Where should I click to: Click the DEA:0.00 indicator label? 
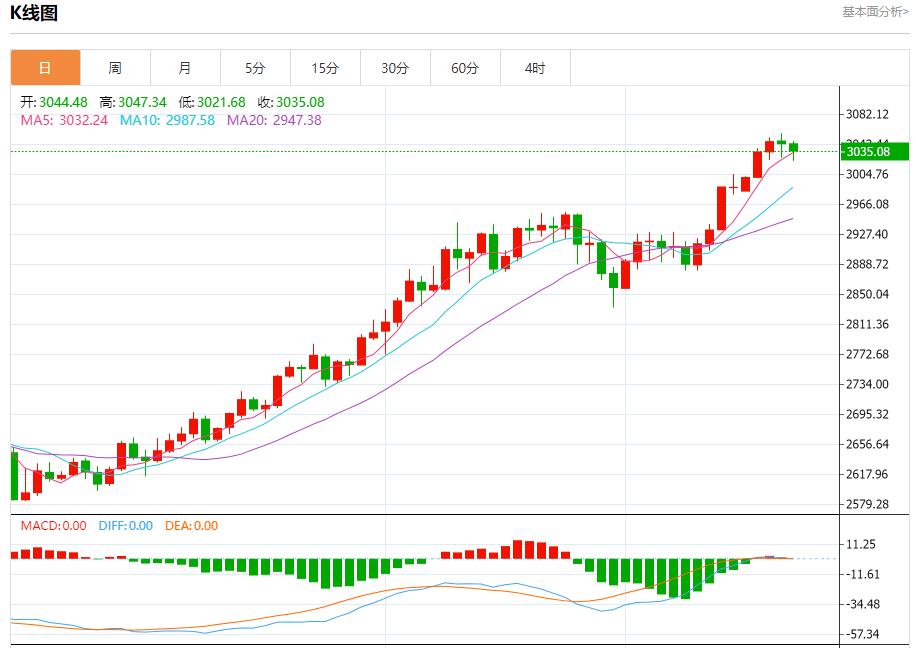191,526
